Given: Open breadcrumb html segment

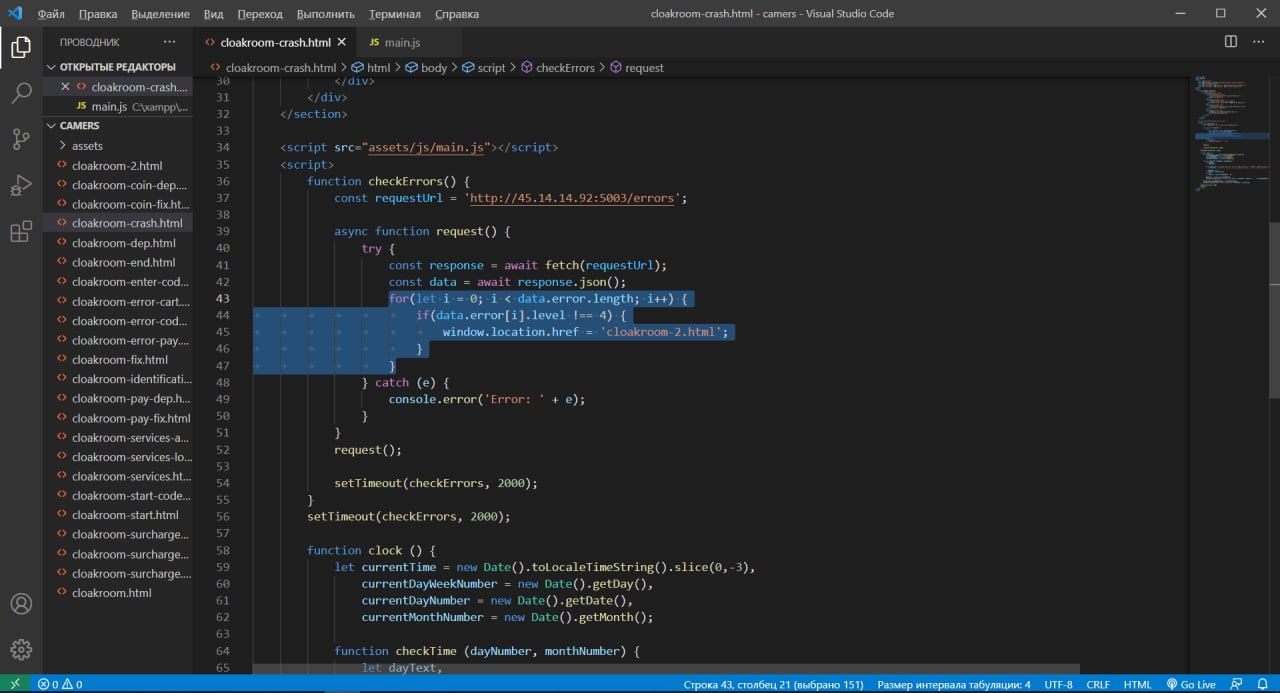Looking at the screenshot, I should tap(371, 68).
